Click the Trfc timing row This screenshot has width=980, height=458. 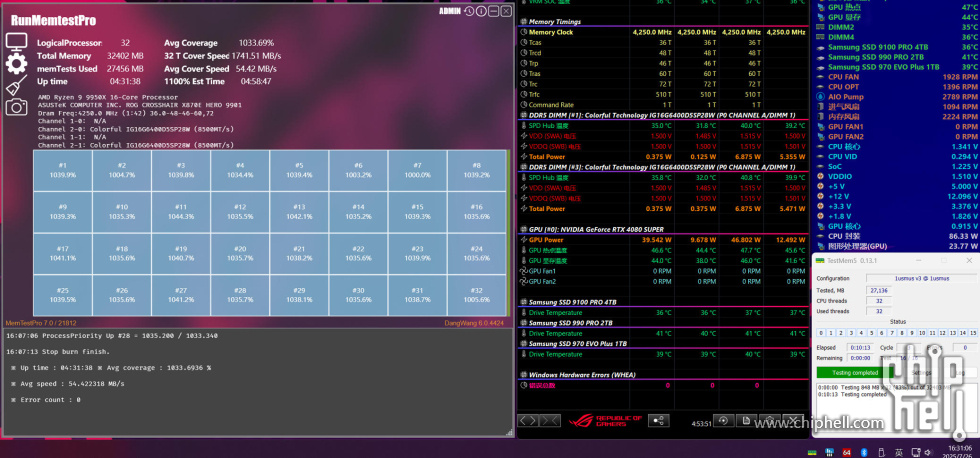click(x=663, y=94)
